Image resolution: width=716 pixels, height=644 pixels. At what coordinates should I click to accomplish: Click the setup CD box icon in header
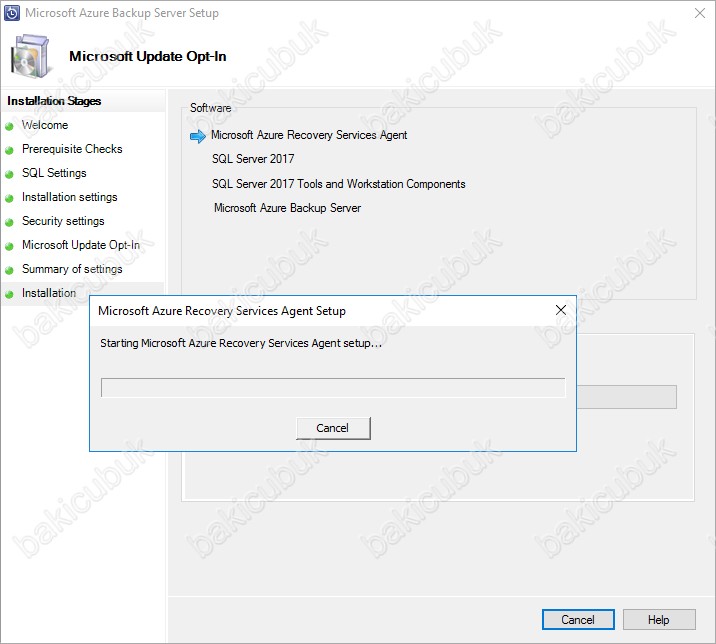pos(30,57)
